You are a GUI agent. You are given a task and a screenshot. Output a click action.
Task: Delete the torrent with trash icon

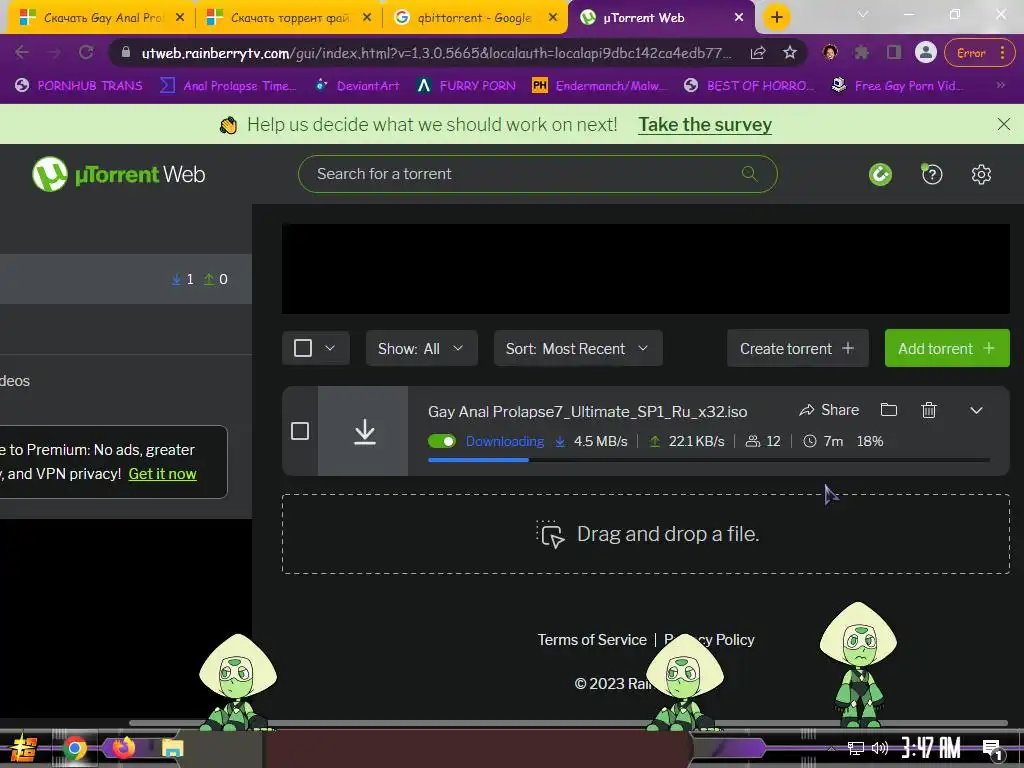929,409
